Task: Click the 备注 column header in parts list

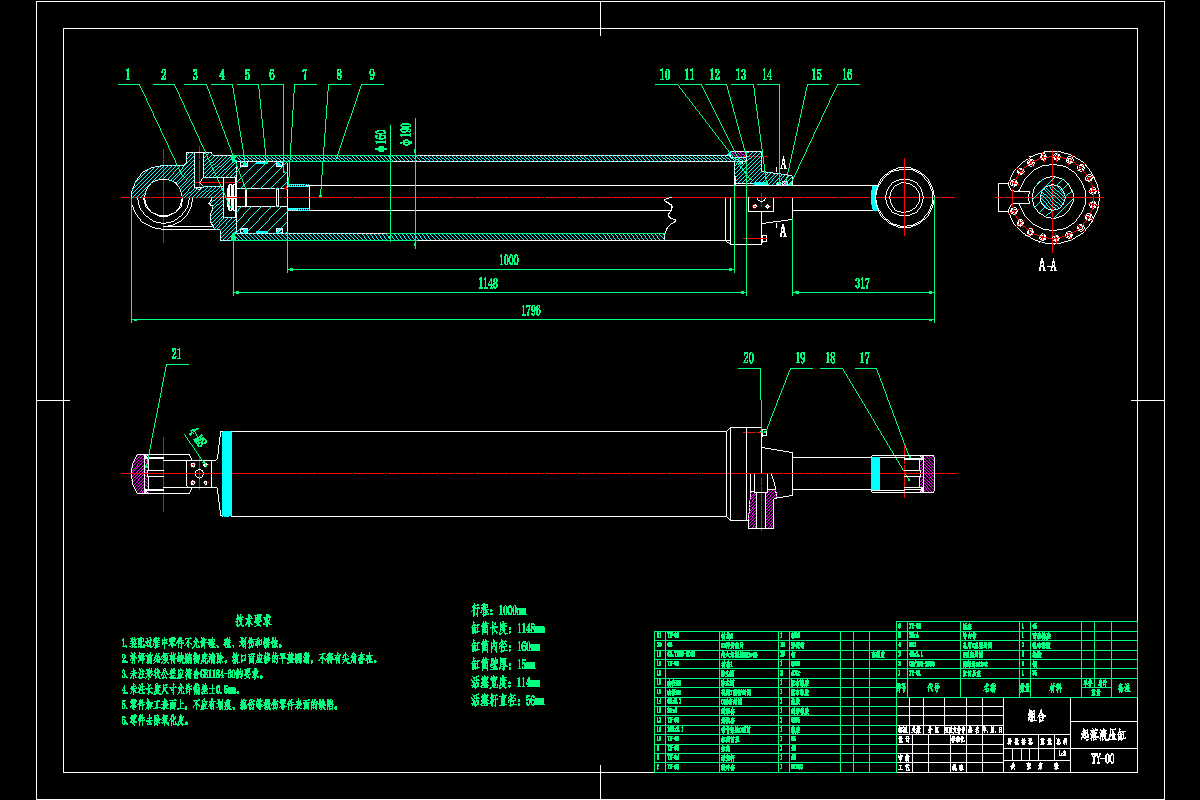Action: pos(1123,689)
